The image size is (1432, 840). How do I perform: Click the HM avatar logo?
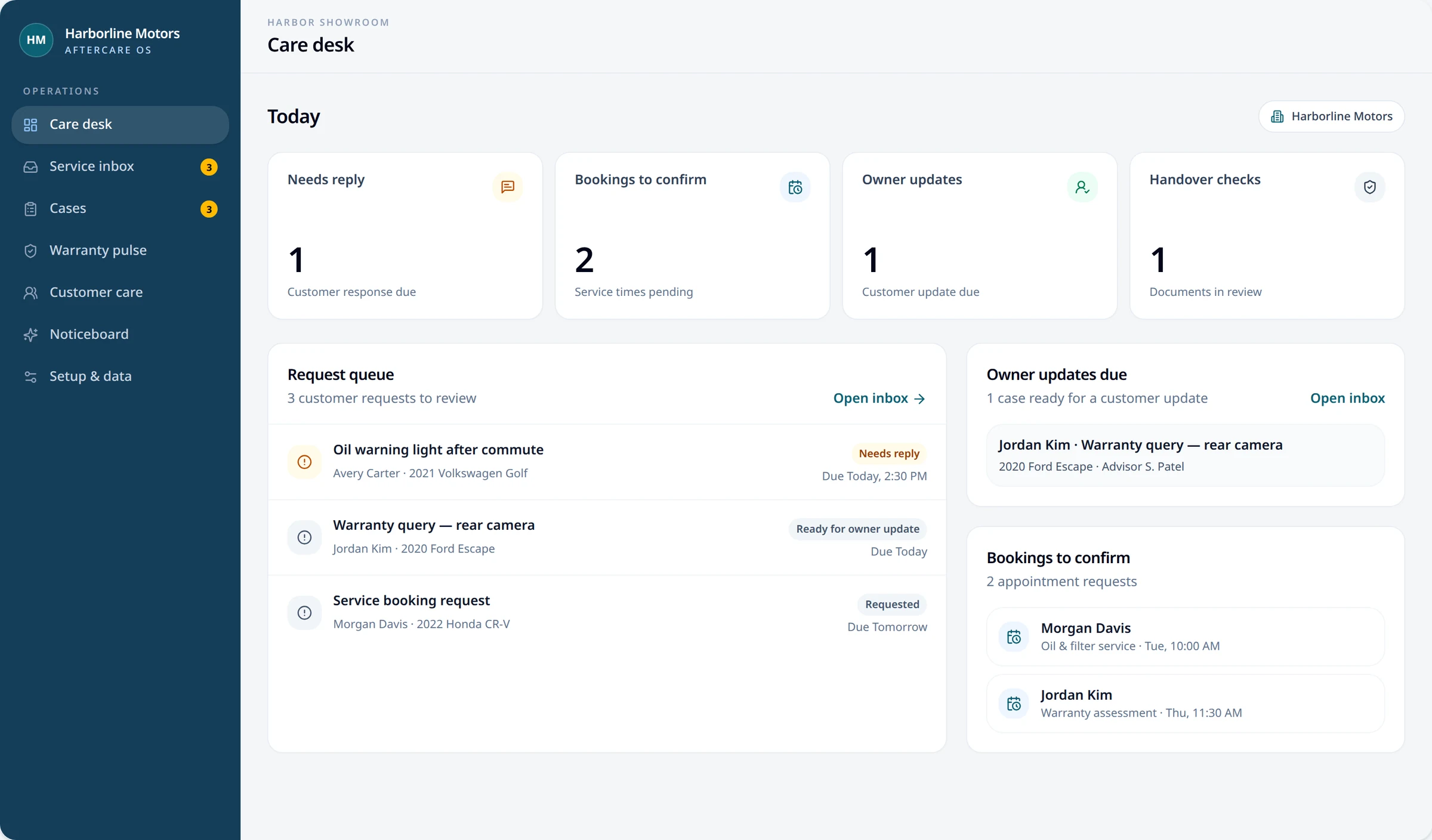click(36, 40)
